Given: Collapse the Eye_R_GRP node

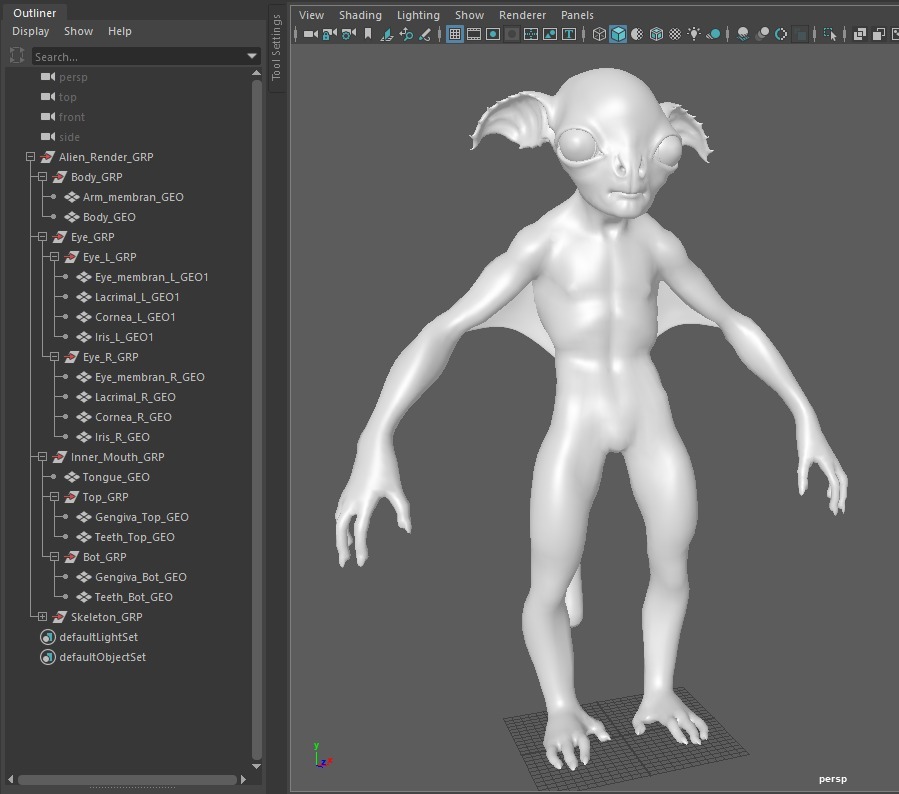Looking at the screenshot, I should (54, 357).
